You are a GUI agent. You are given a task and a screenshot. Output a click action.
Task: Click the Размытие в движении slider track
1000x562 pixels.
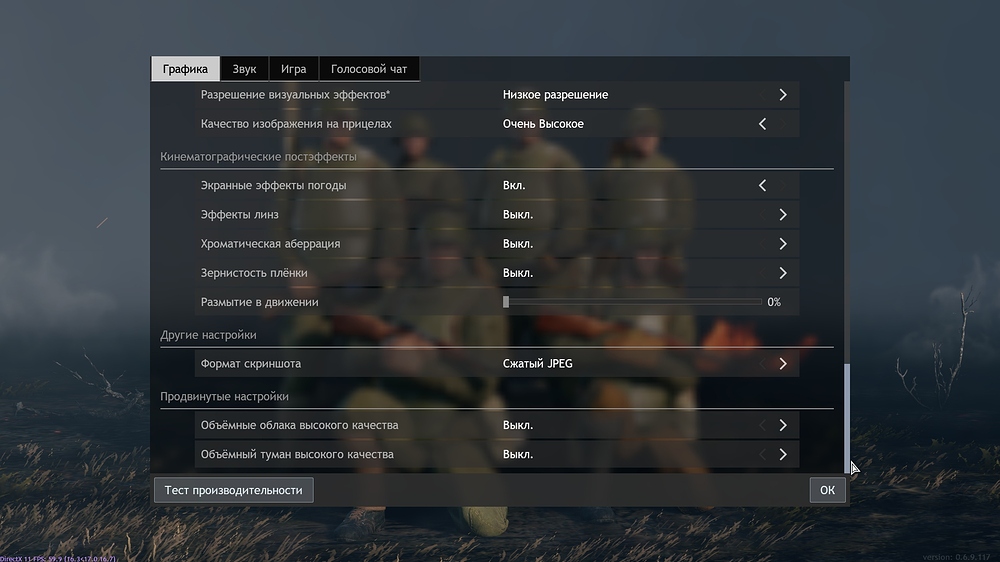coord(634,302)
